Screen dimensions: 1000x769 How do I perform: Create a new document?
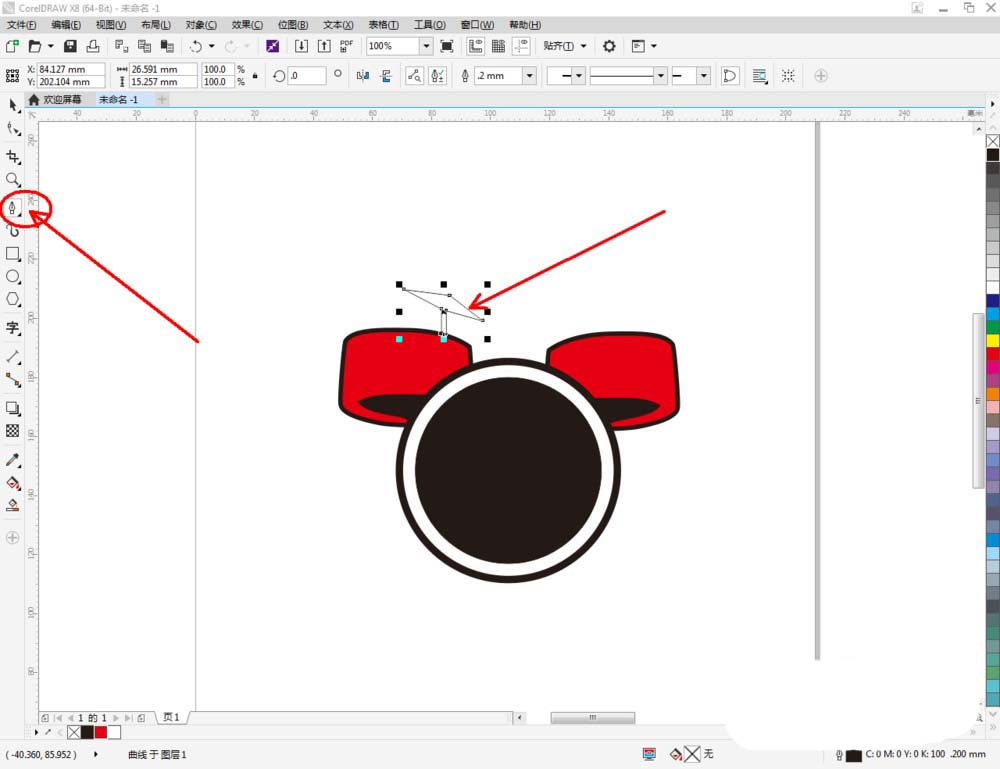12,46
